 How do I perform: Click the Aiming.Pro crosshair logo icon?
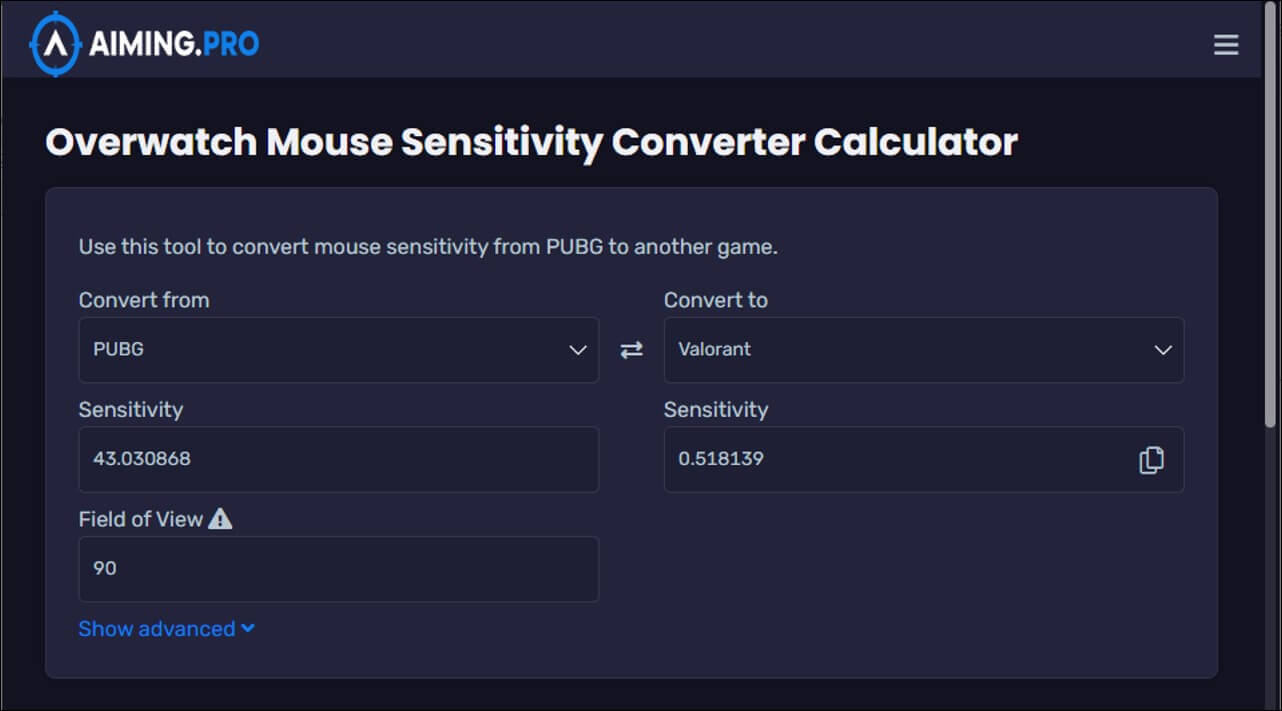pyautogui.click(x=54, y=44)
